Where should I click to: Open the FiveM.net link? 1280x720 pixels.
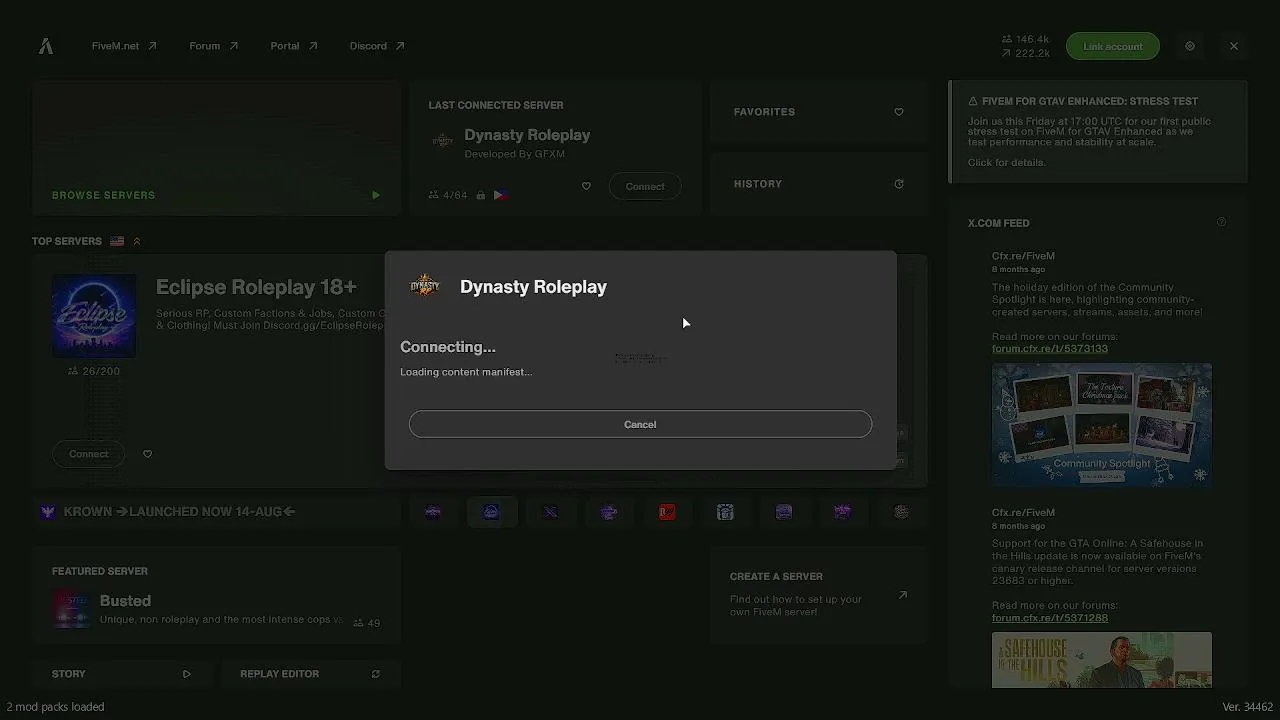click(124, 46)
